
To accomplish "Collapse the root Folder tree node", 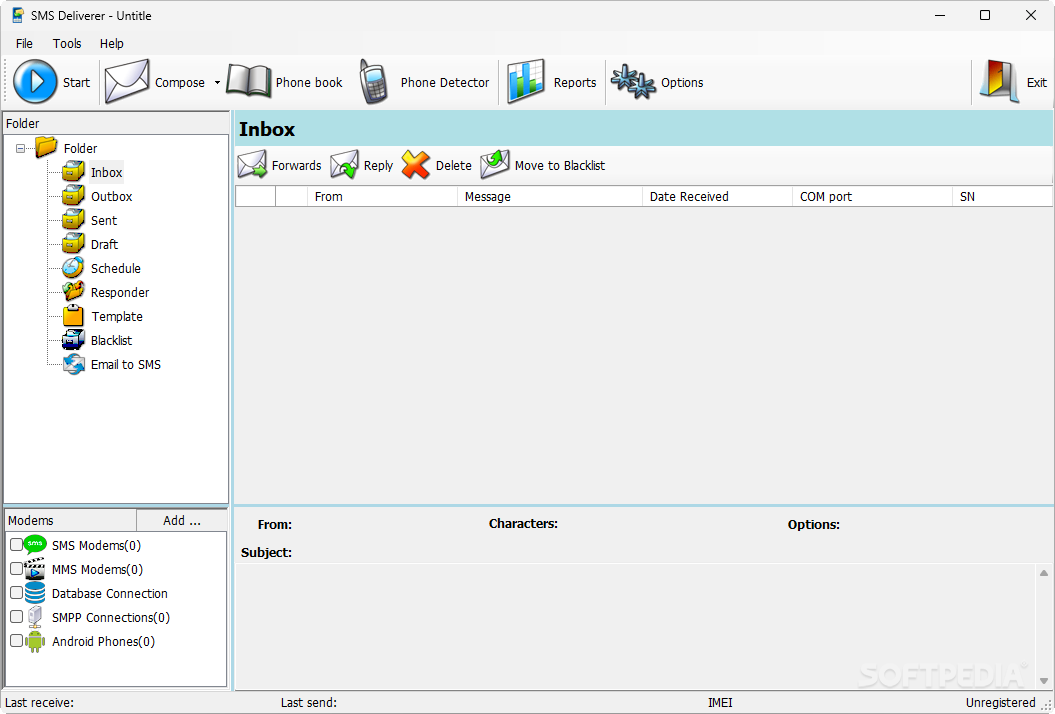I will (20, 148).
